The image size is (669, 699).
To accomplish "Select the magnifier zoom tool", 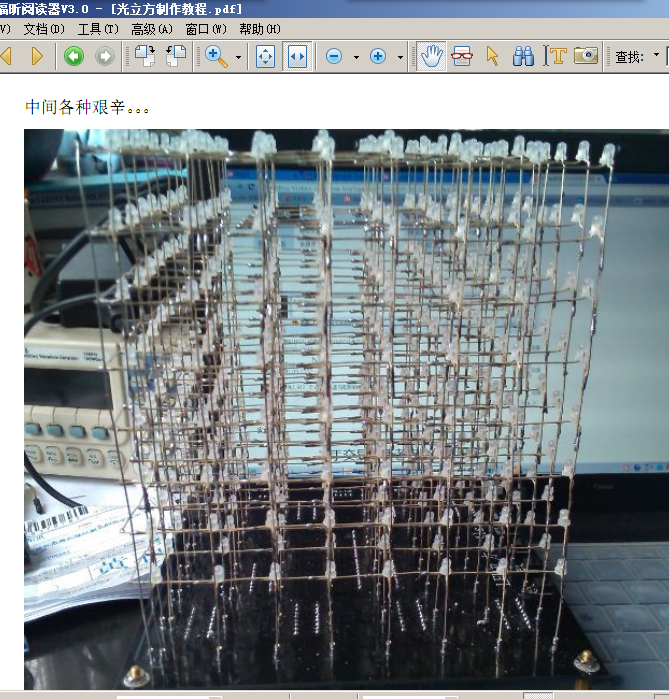I will pos(216,57).
